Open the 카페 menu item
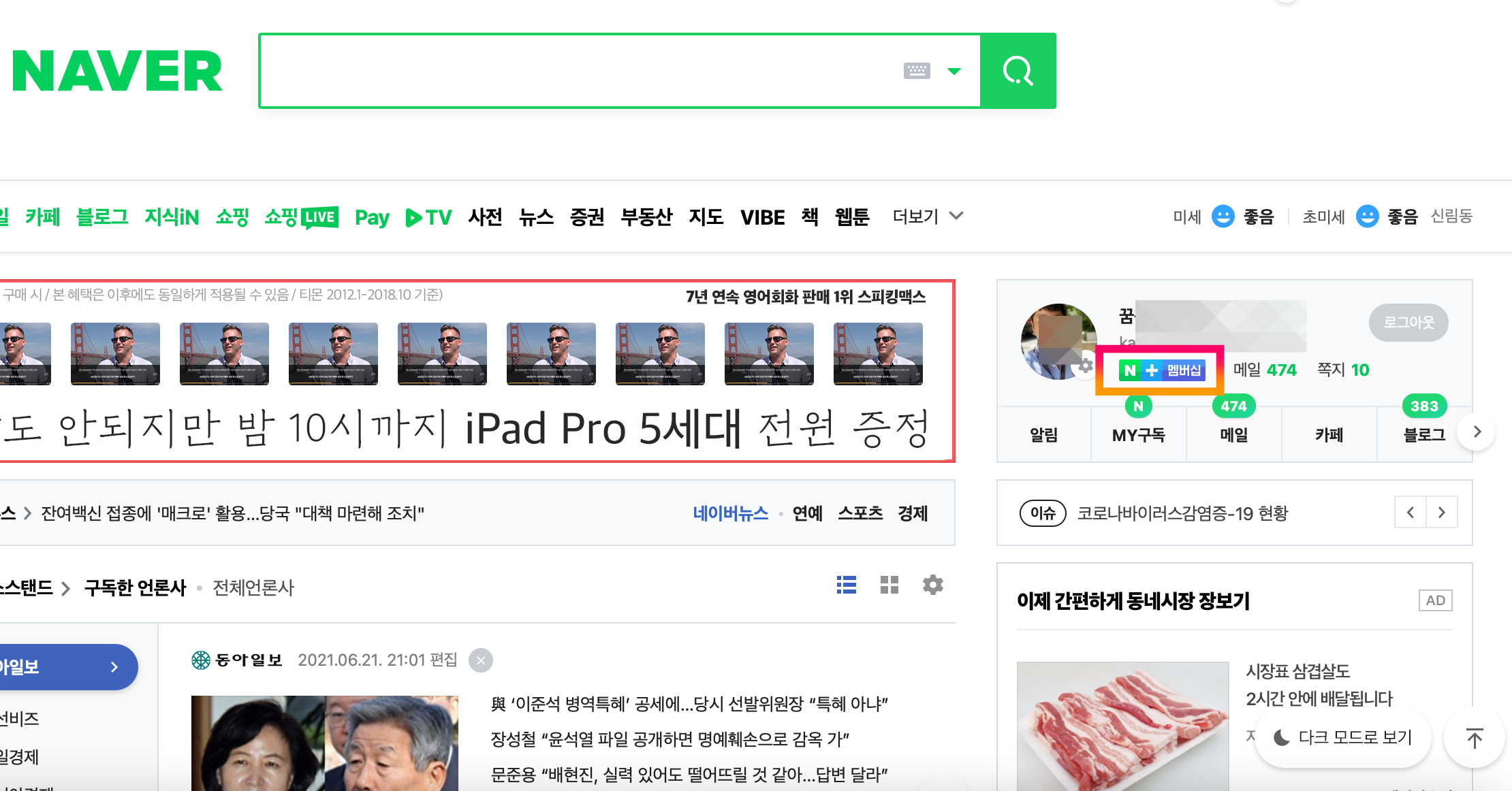 click(42, 217)
